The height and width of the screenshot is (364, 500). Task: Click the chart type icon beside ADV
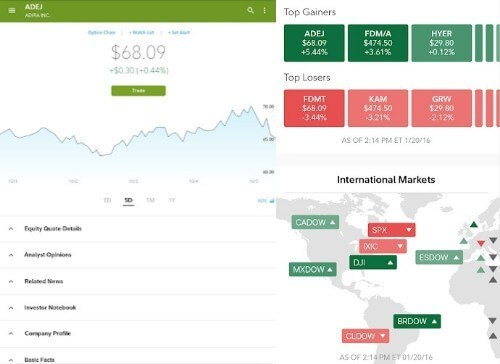click(272, 201)
